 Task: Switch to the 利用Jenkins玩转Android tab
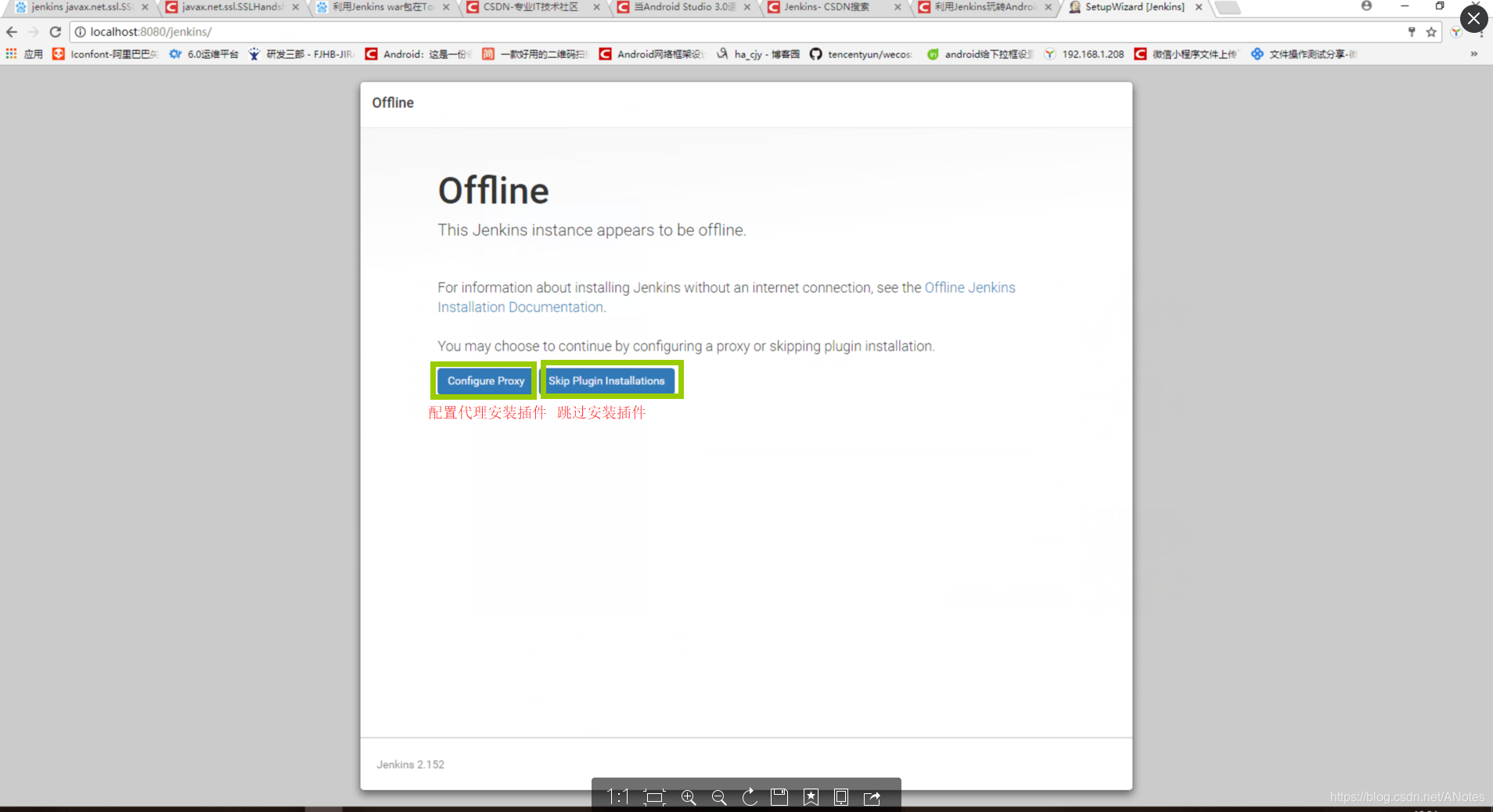[984, 7]
